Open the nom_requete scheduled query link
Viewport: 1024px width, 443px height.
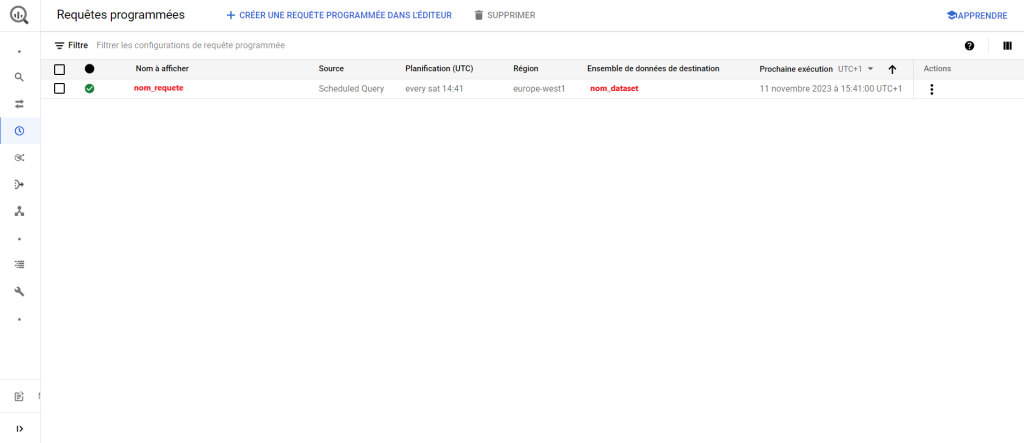(x=159, y=89)
